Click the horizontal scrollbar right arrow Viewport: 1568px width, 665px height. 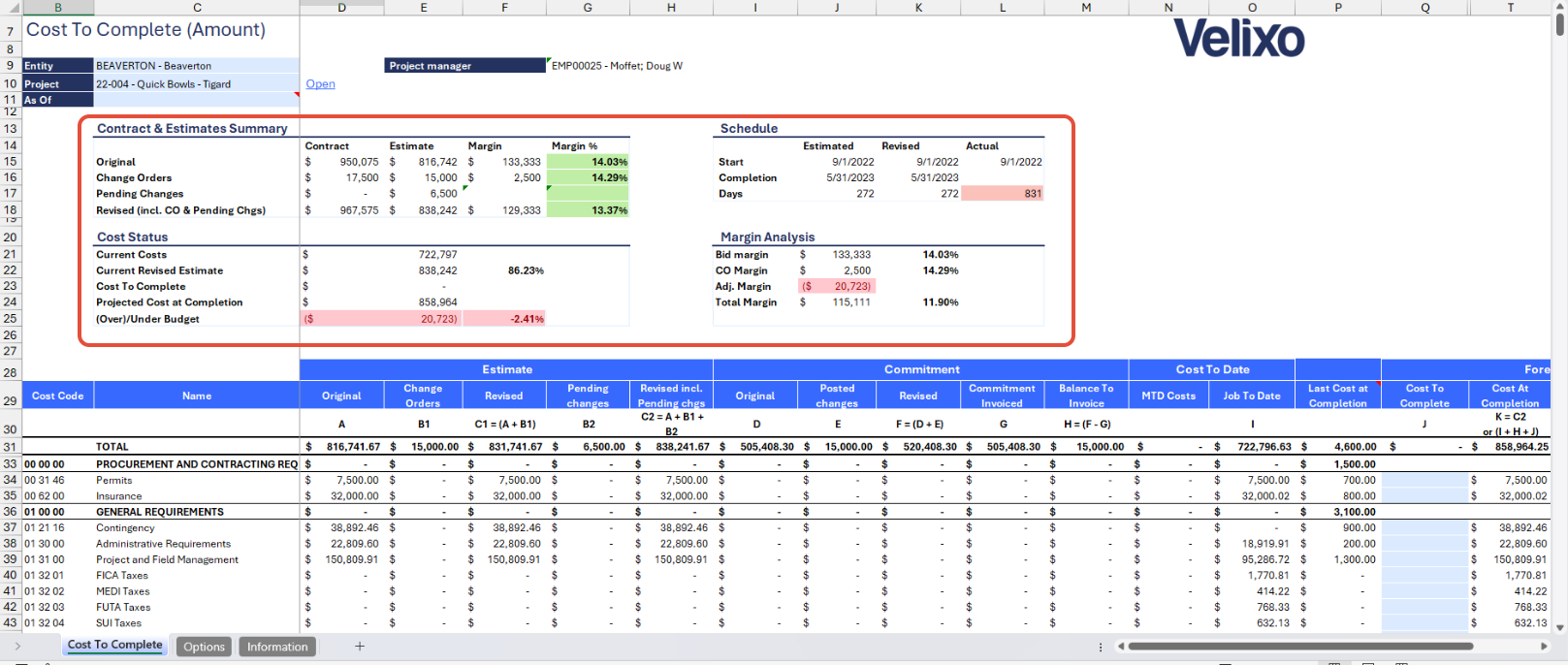(x=1544, y=647)
